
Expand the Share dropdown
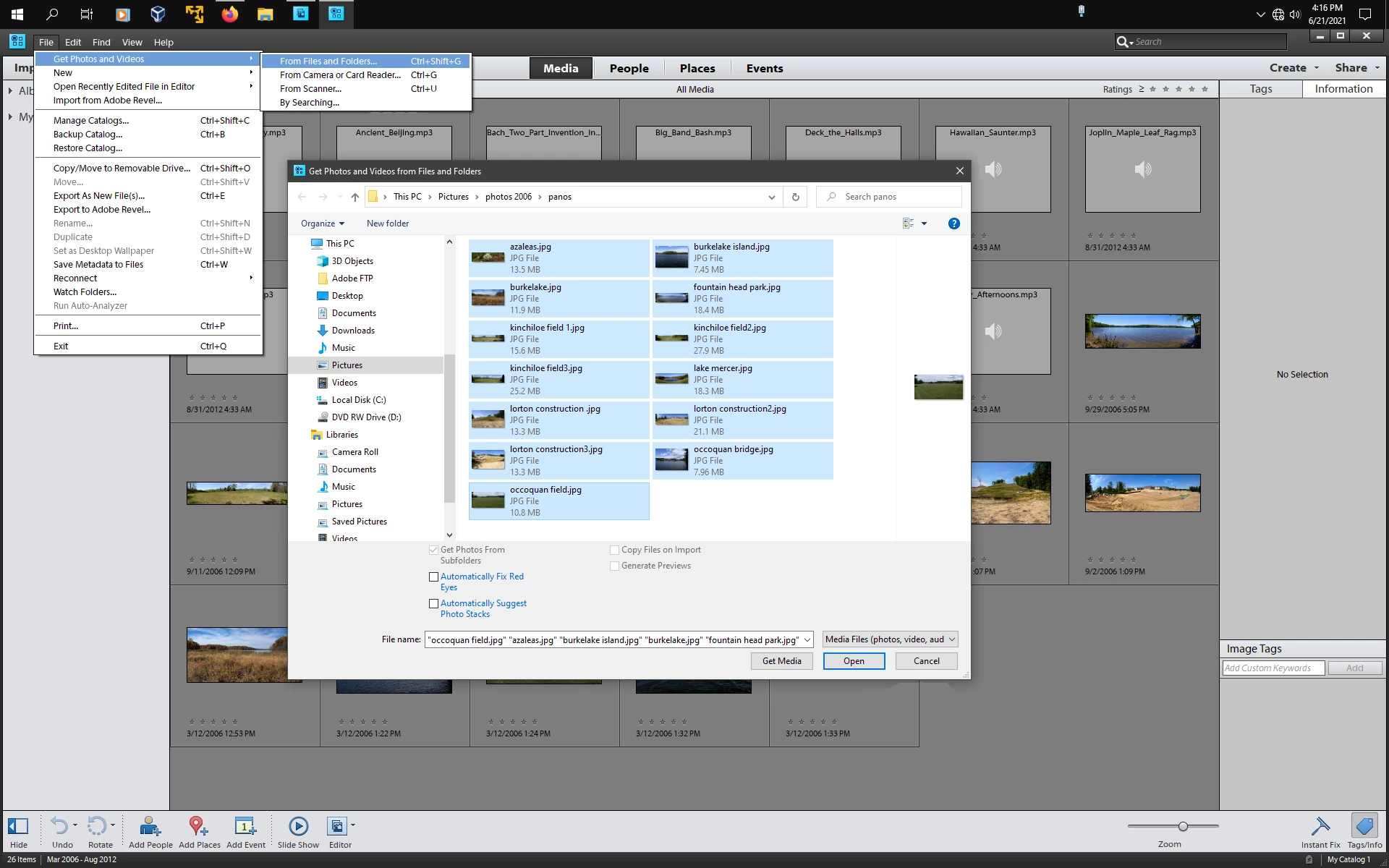pos(1357,68)
